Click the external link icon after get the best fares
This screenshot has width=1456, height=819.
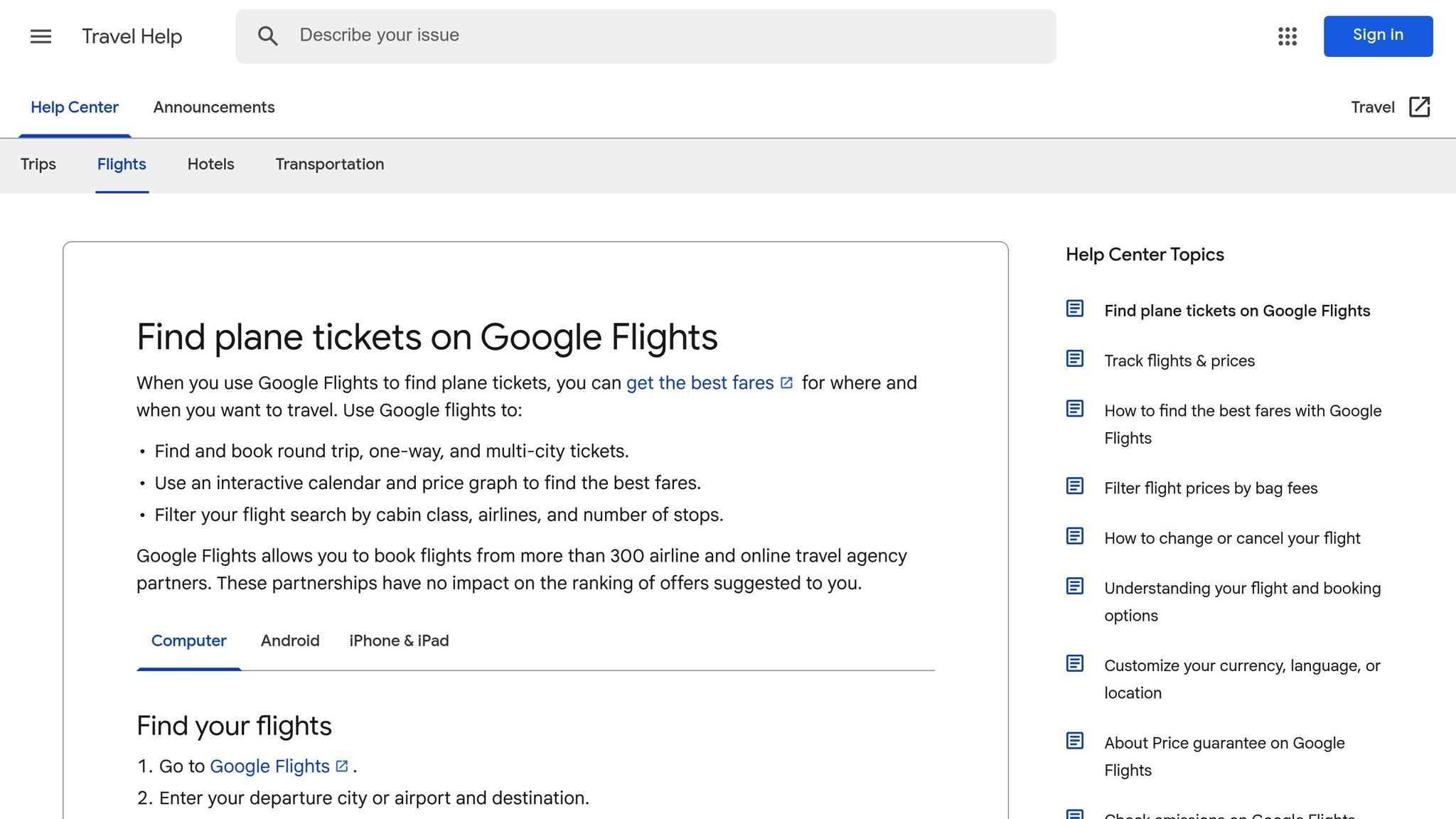click(x=787, y=382)
